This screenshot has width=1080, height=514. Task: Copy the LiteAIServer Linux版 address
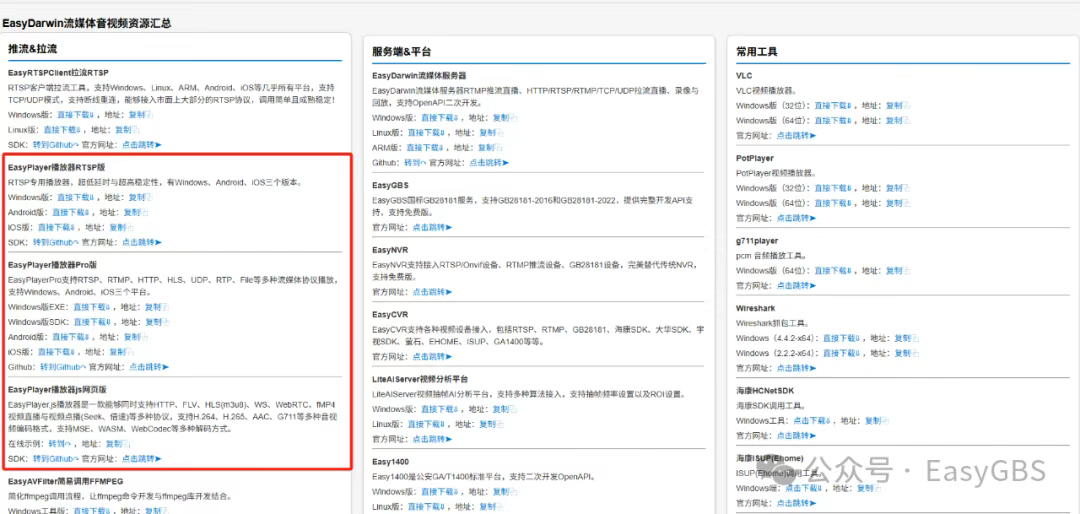pos(491,424)
